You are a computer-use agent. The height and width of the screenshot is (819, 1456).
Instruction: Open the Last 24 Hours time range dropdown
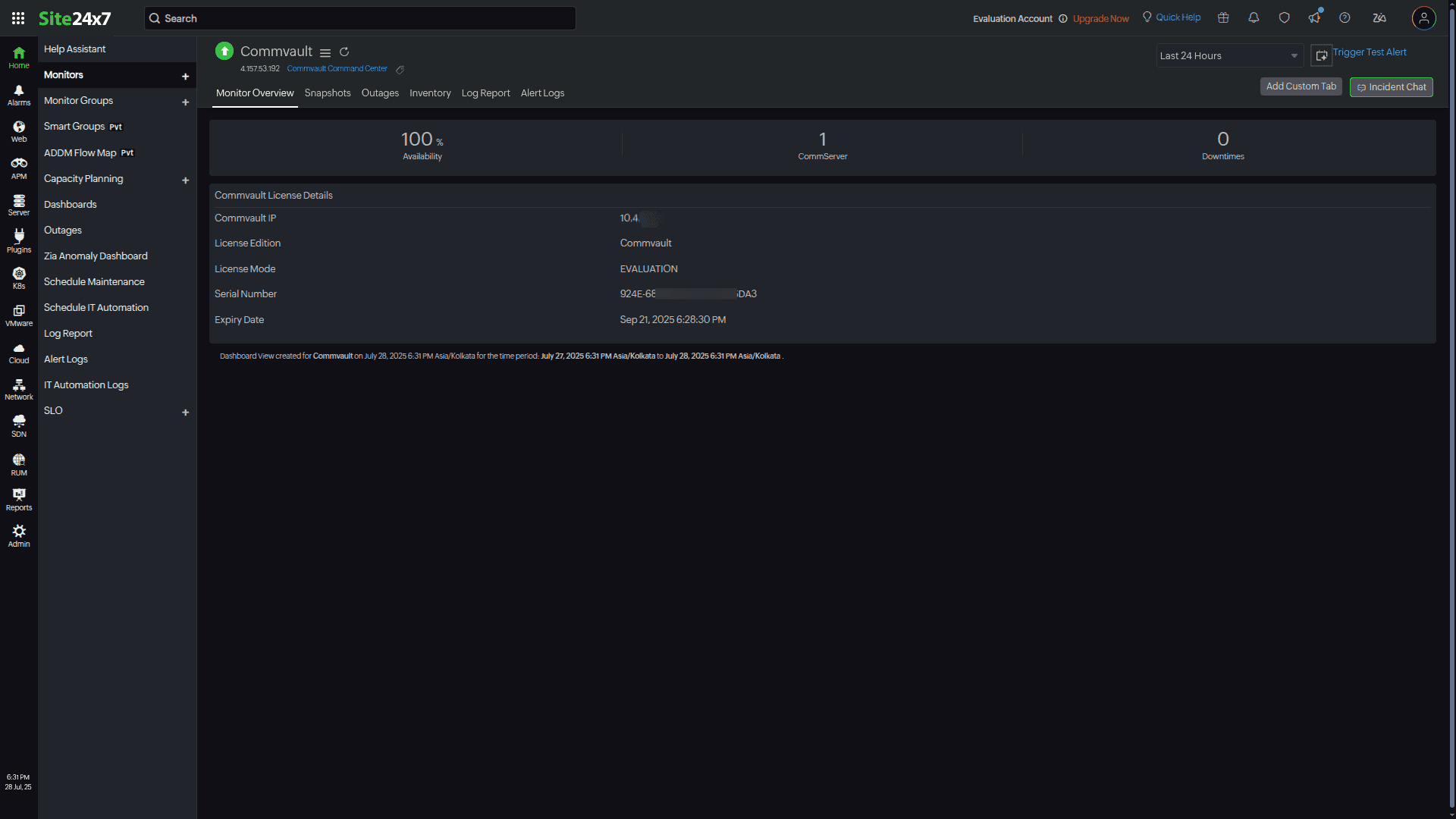coord(1228,55)
